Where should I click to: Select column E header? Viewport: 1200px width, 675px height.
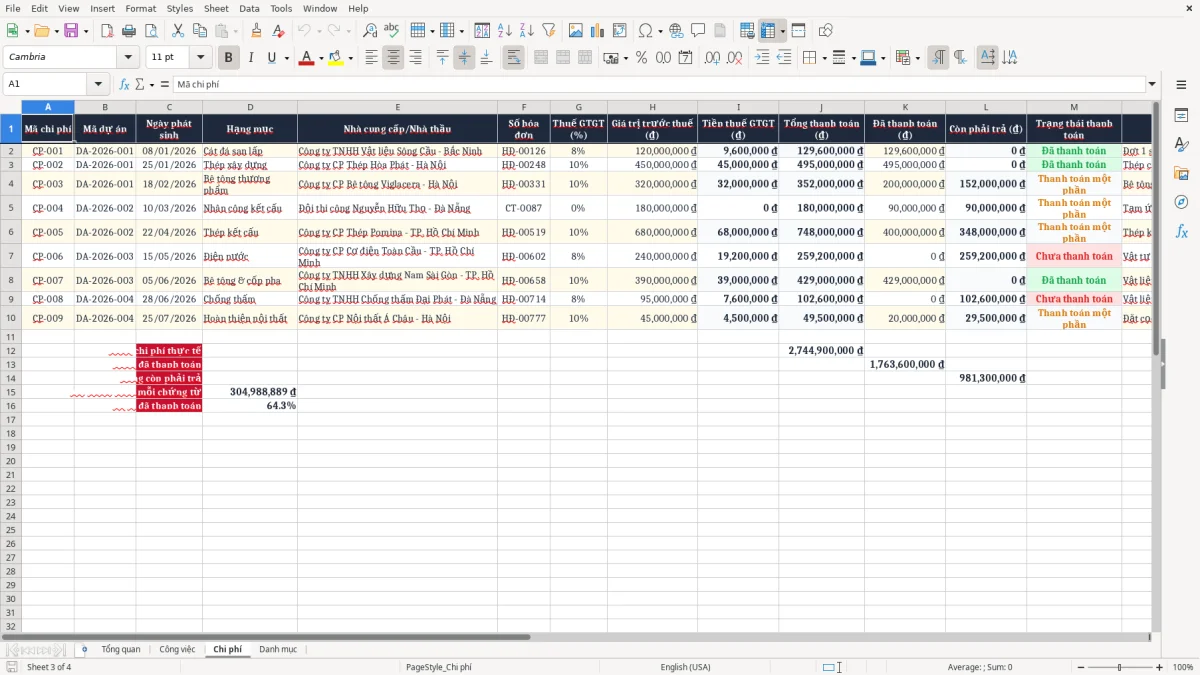397,107
